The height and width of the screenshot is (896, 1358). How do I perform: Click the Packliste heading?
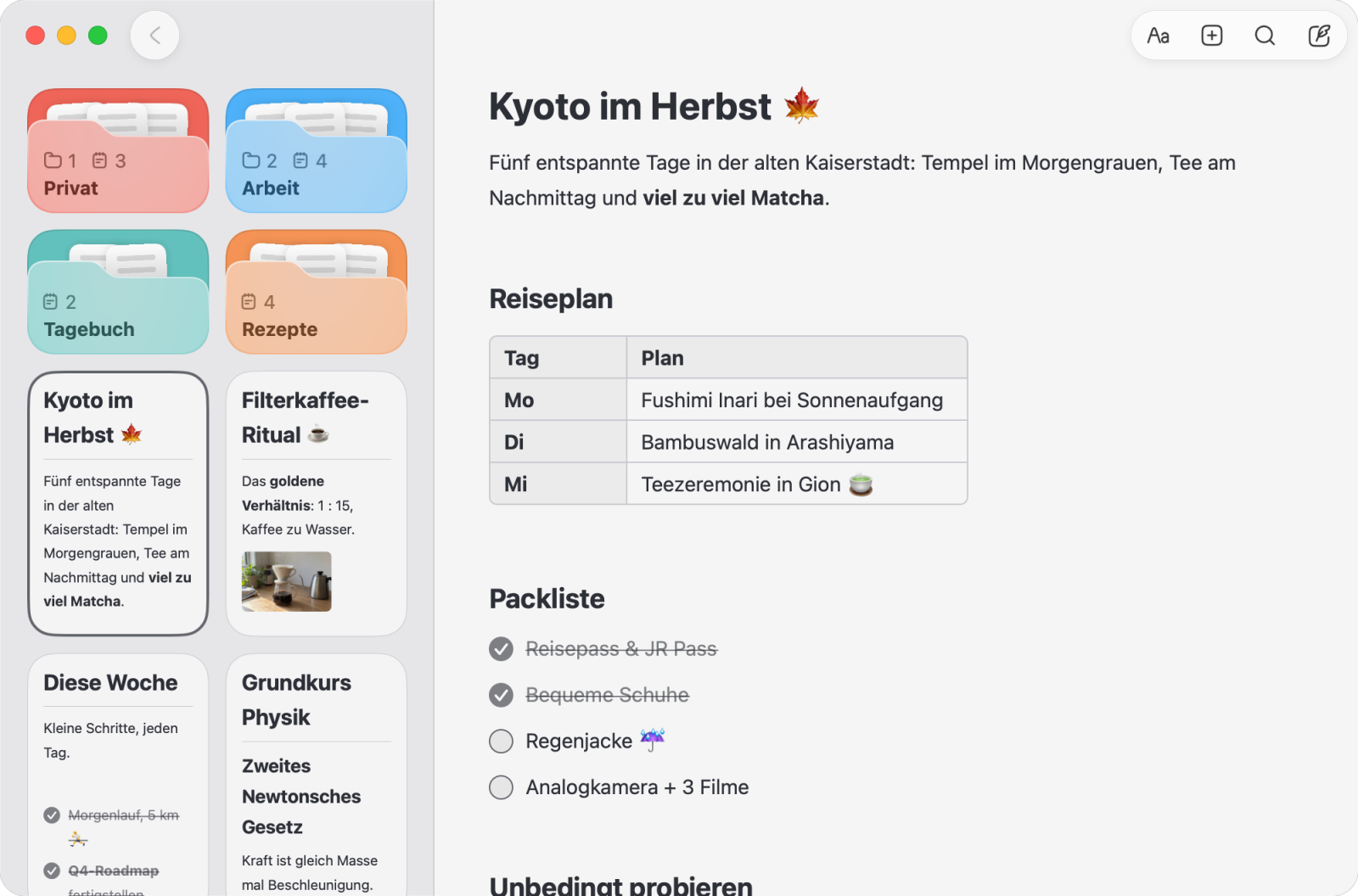click(x=547, y=599)
